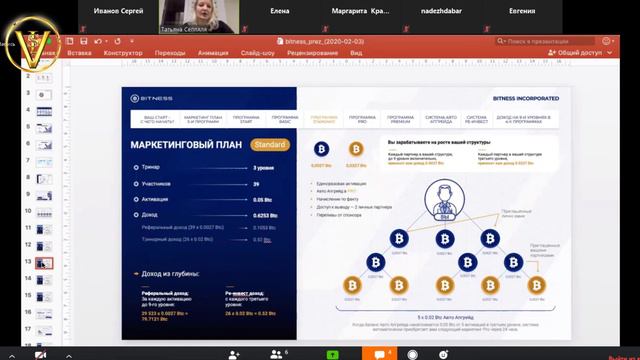
Task: Open the Слайд-шоу ribbon tab
Action: tap(258, 53)
